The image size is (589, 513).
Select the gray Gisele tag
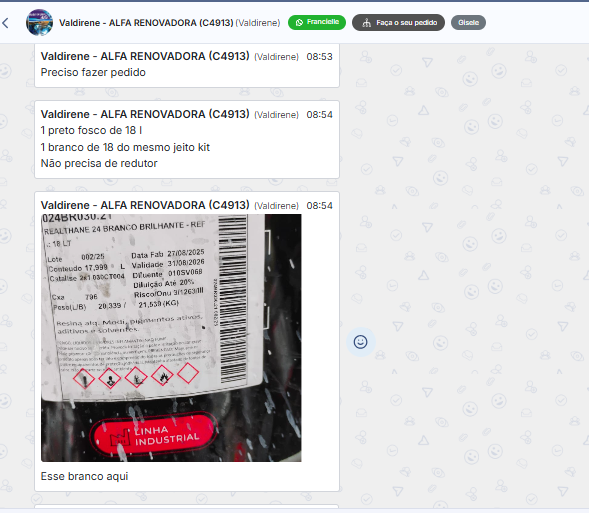(x=468, y=23)
